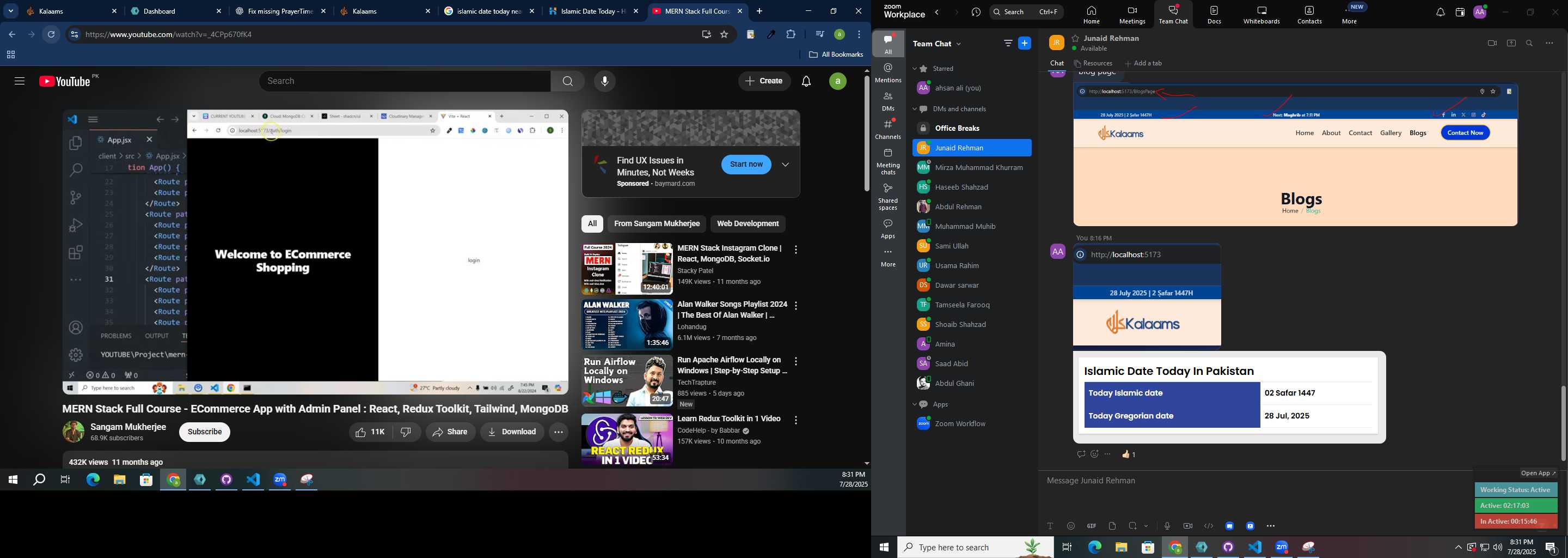Open Meeting chats in Zoom sidebar

888,162
